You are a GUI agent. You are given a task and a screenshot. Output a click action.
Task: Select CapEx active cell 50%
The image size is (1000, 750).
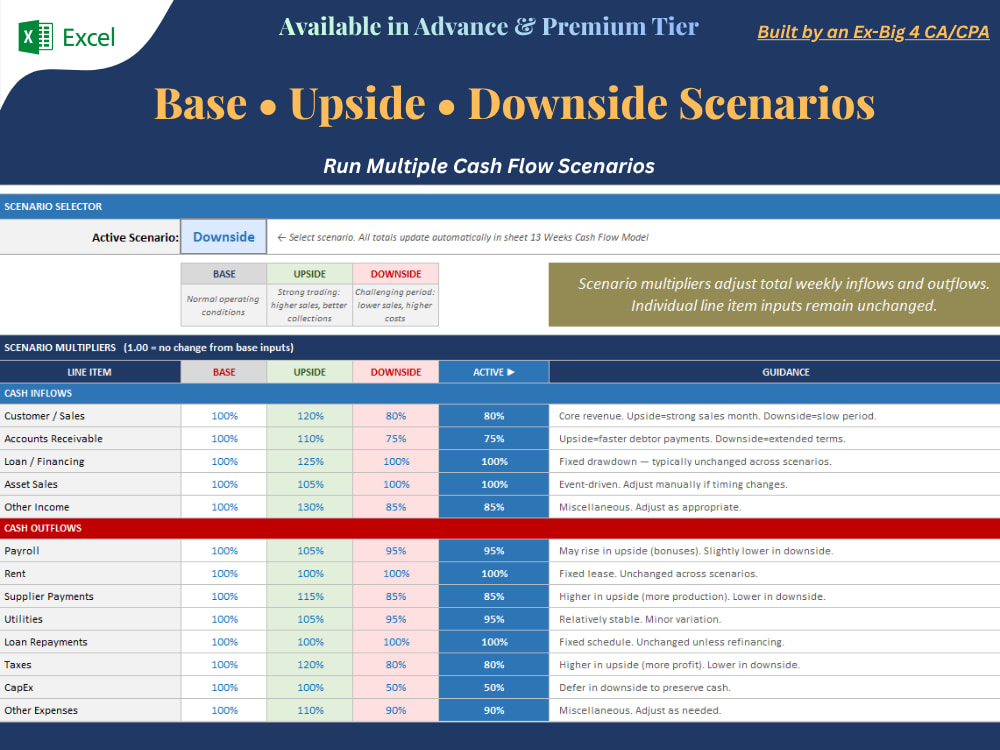(x=494, y=688)
